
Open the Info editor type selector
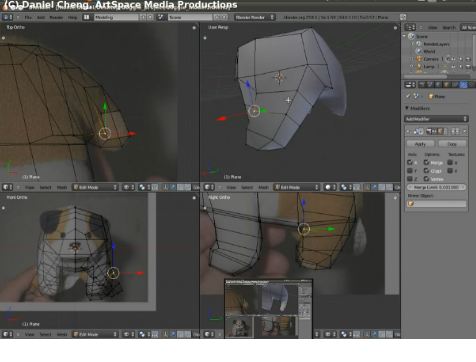click(8, 17)
